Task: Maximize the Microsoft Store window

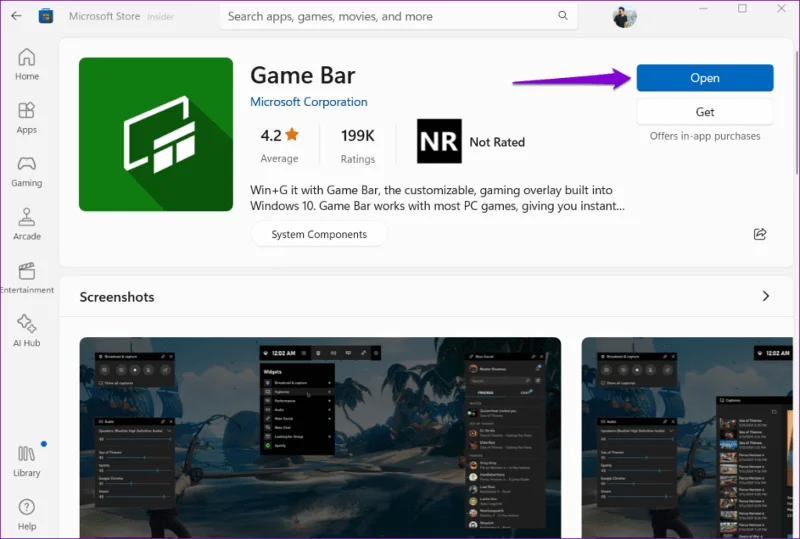Action: tap(742, 8)
